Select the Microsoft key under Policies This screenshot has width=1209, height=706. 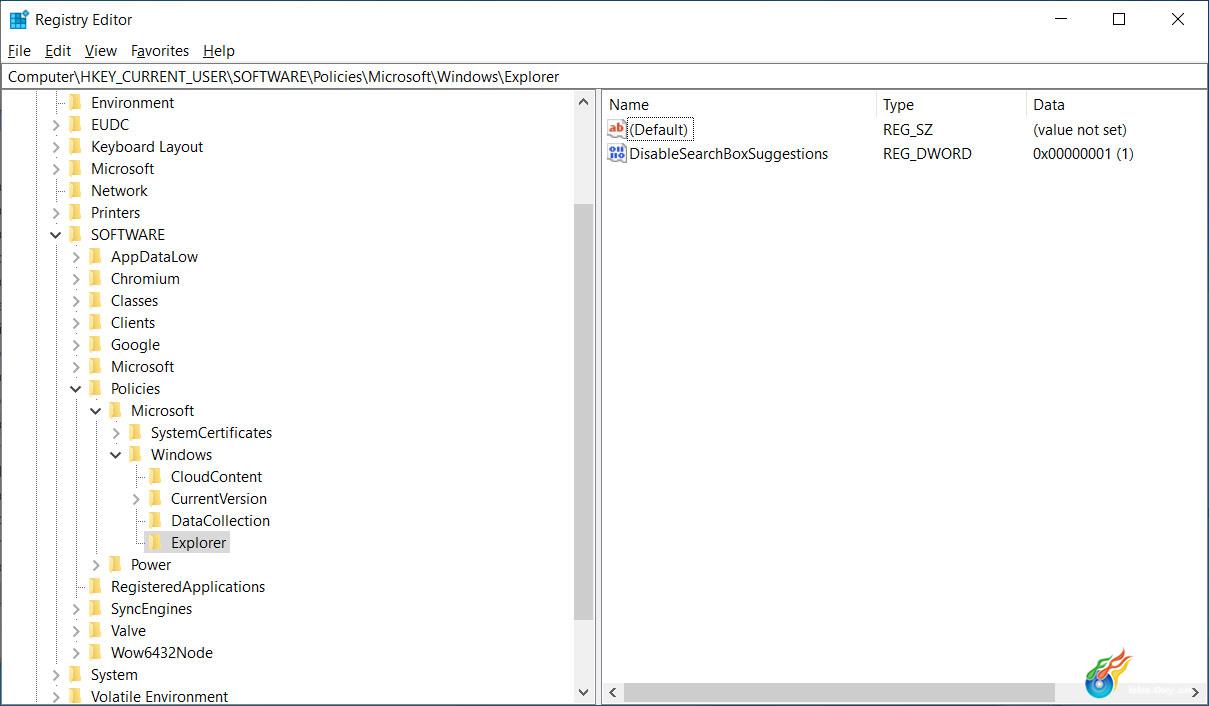pos(162,410)
